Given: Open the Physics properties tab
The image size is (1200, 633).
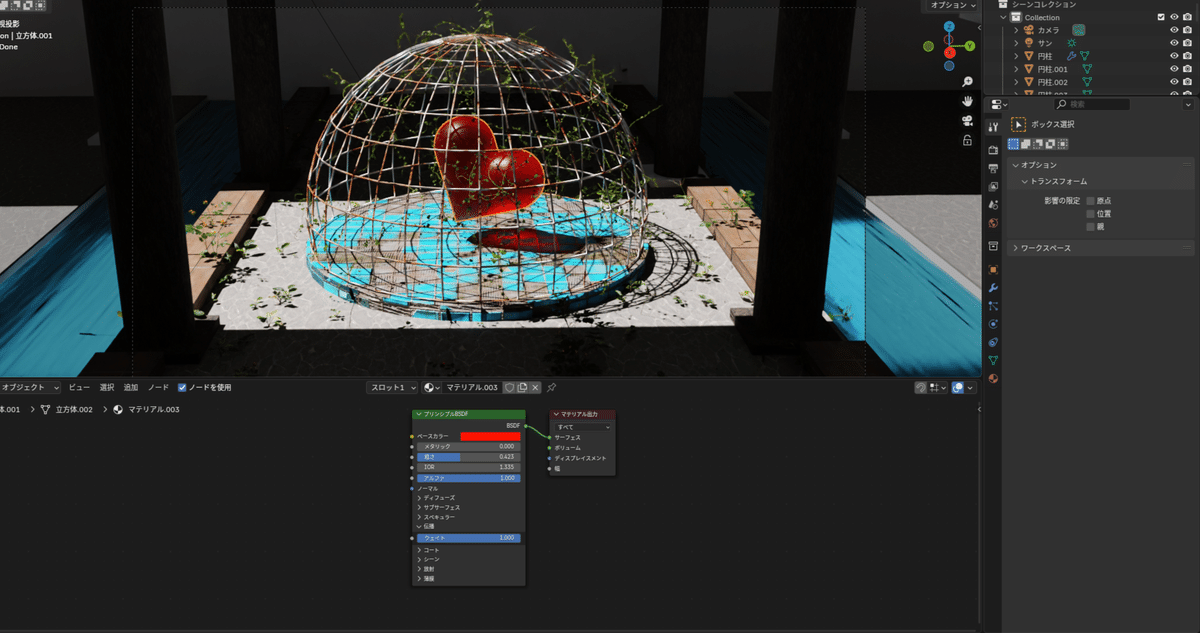Looking at the screenshot, I should tap(993, 324).
